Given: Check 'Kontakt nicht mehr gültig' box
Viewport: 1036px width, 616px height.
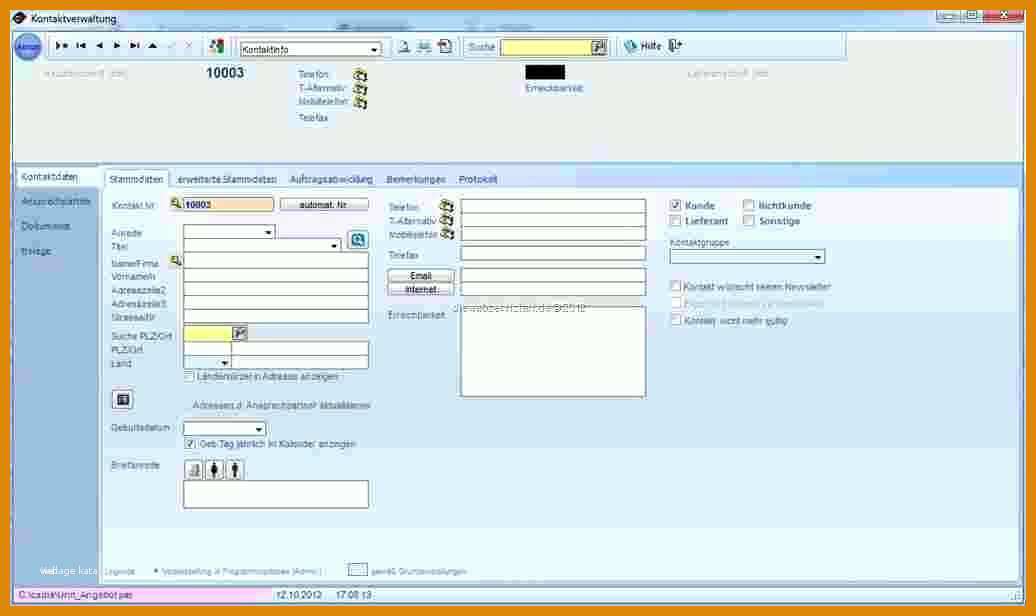Looking at the screenshot, I should (x=675, y=321).
